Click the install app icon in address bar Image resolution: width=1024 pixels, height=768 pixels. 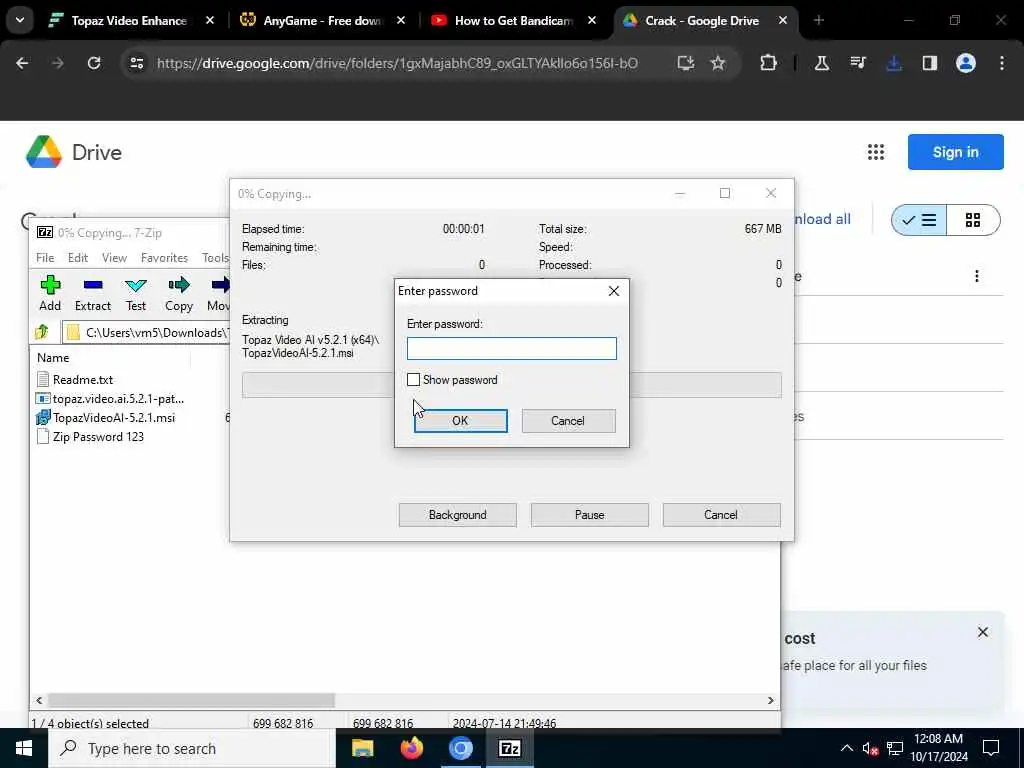click(685, 63)
